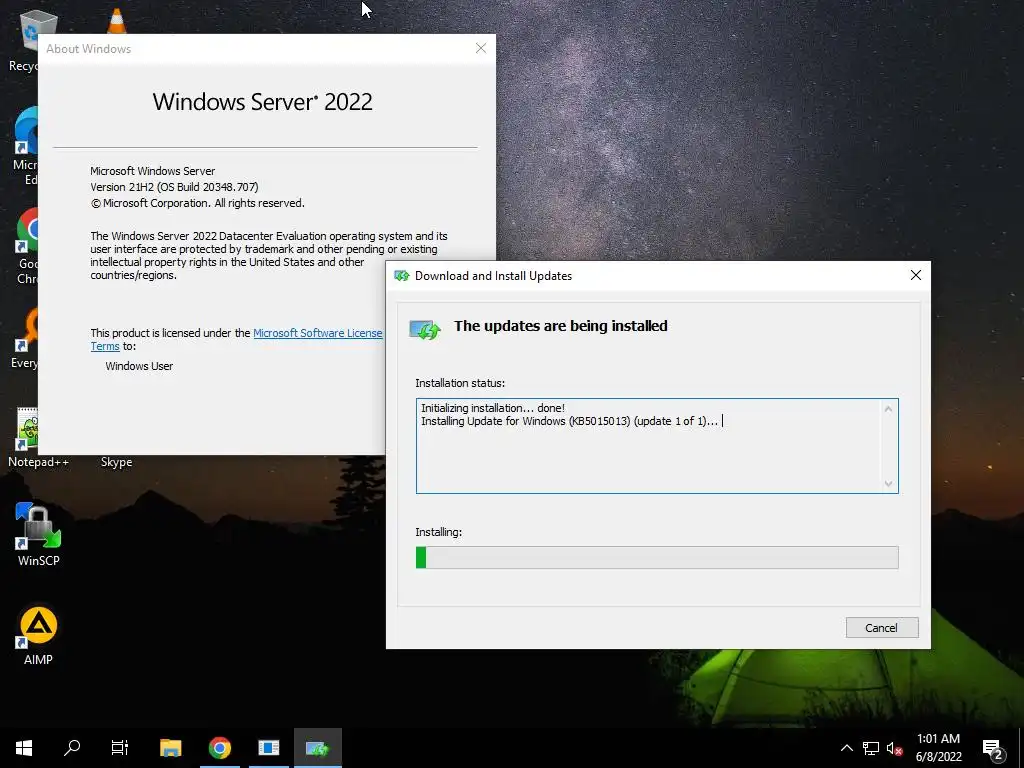
Task: Click the Download and Install Updates title bar icon
Action: [x=401, y=276]
